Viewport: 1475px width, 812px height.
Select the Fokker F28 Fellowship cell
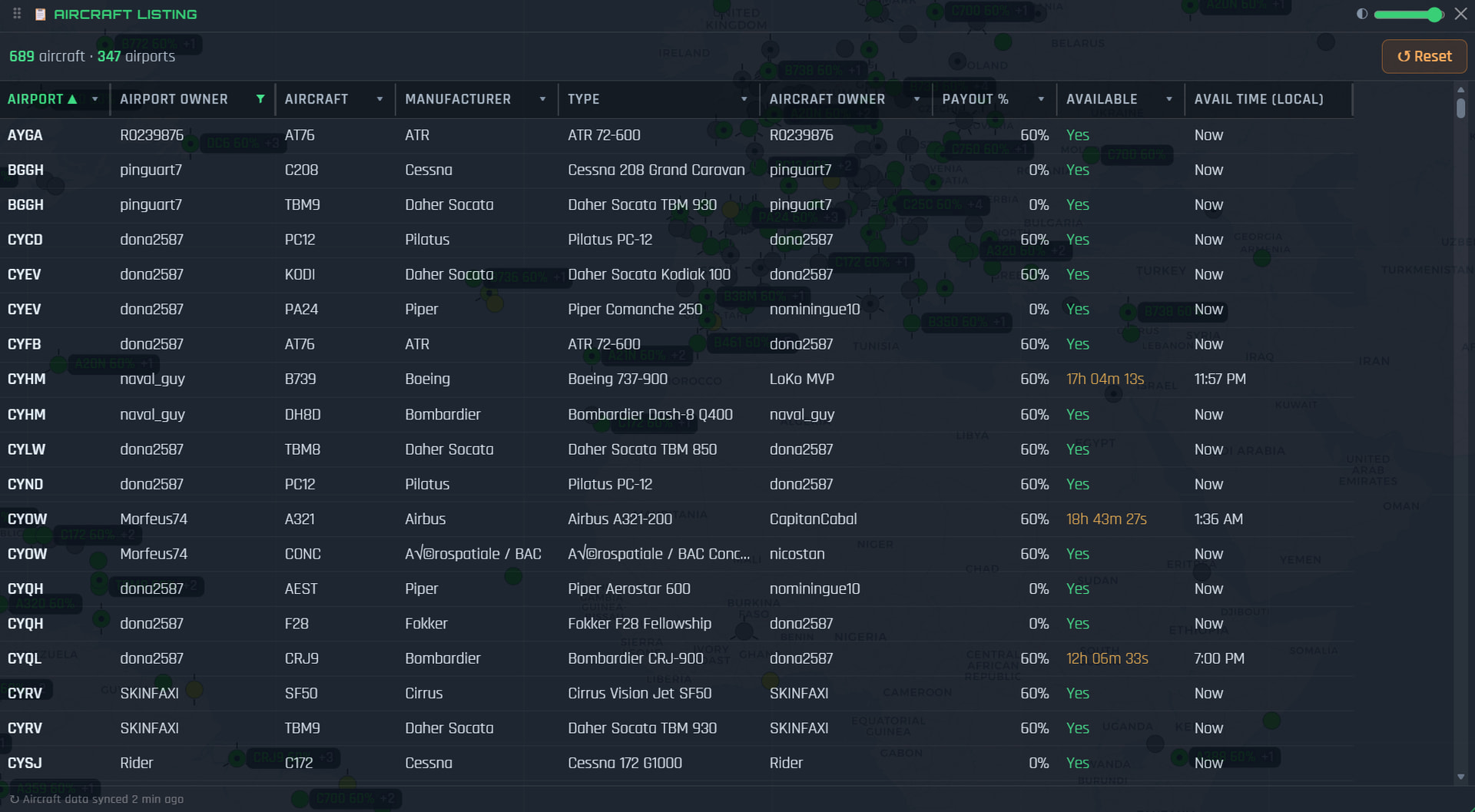pos(640,624)
